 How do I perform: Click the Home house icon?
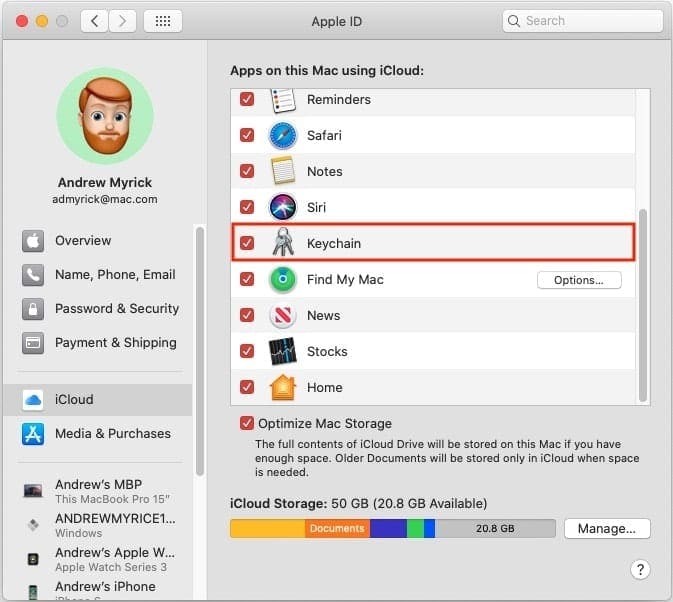(283, 387)
